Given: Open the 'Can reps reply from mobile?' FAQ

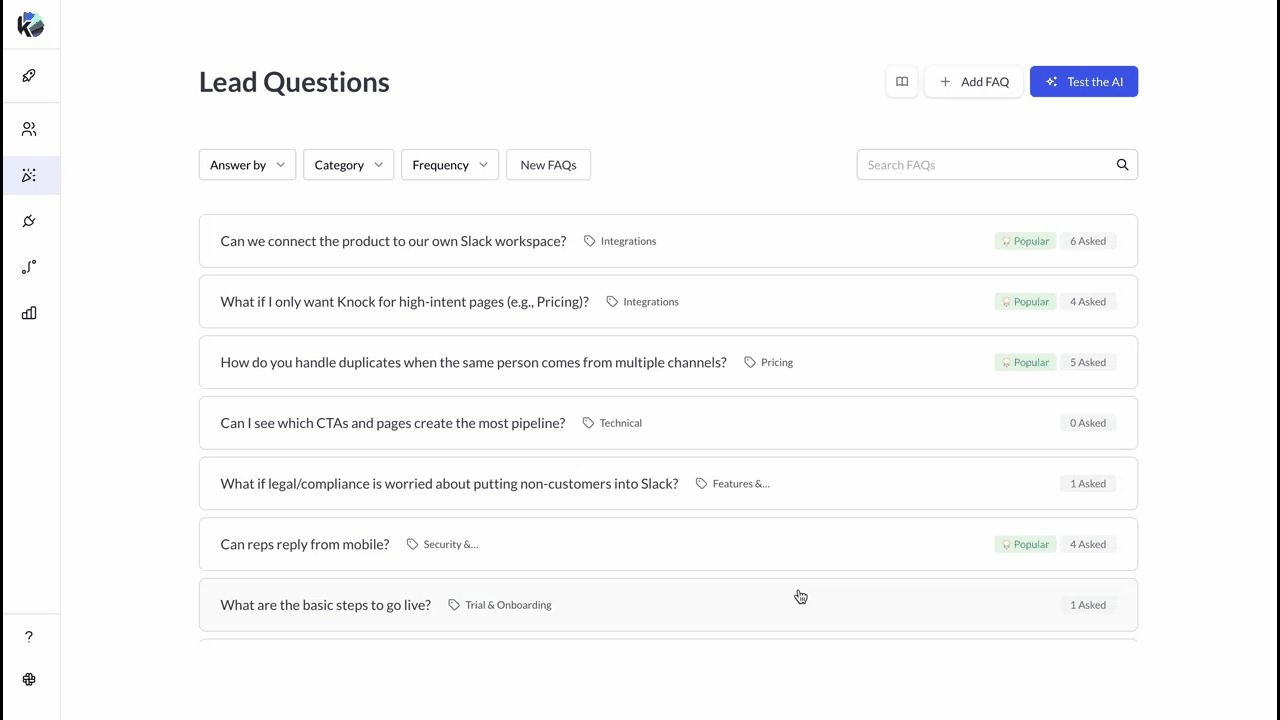Looking at the screenshot, I should click(x=304, y=544).
